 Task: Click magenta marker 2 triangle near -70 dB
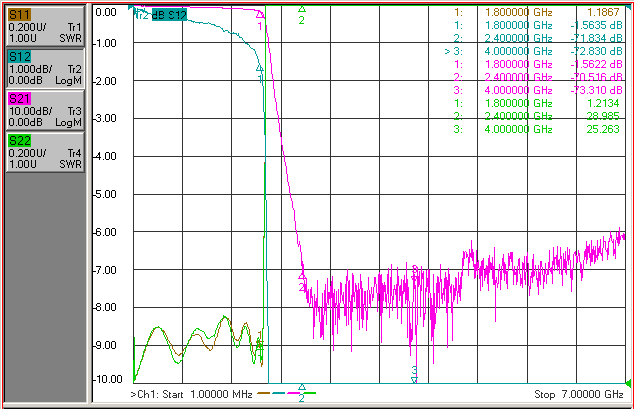[x=302, y=276]
